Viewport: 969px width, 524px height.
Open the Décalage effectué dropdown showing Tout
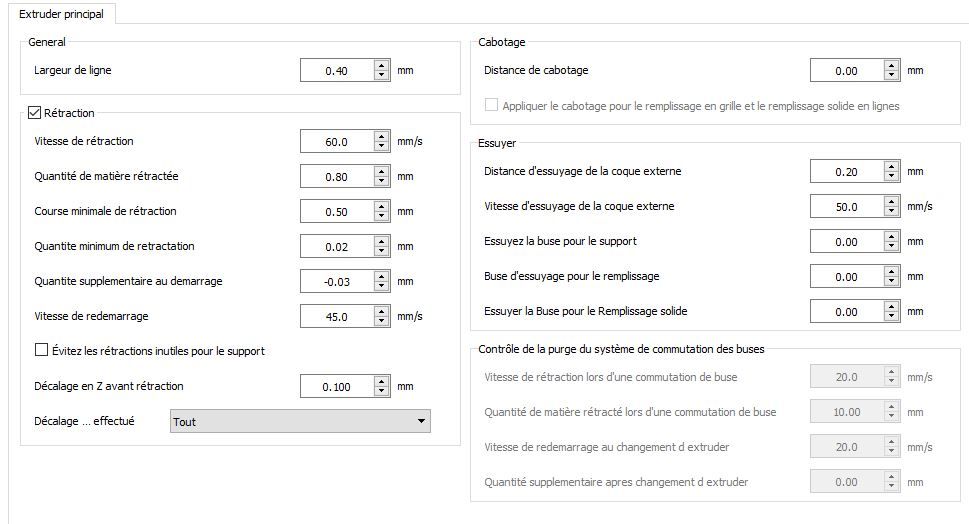[300, 421]
